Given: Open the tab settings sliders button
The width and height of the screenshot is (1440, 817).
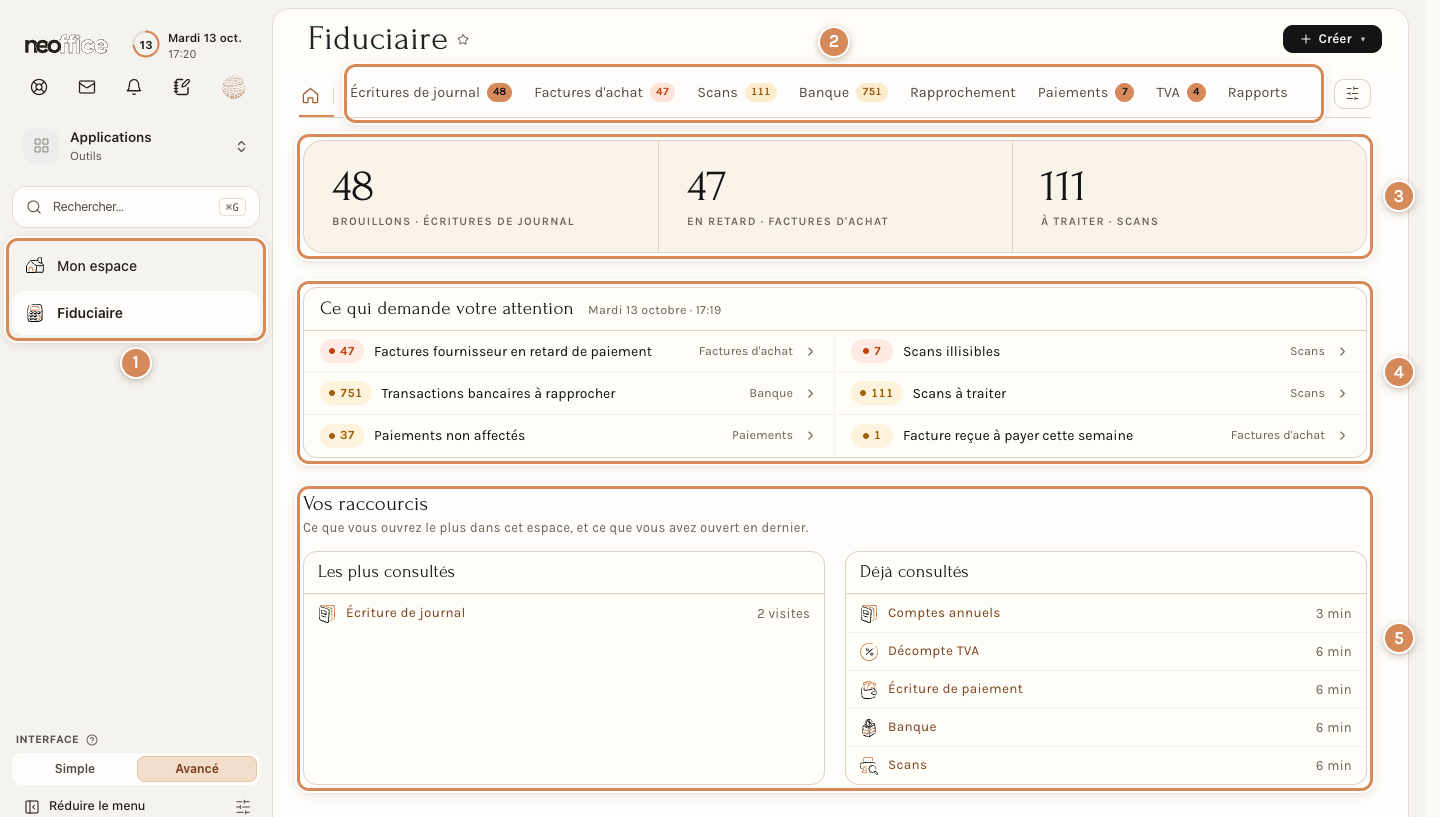Looking at the screenshot, I should click(x=1353, y=93).
